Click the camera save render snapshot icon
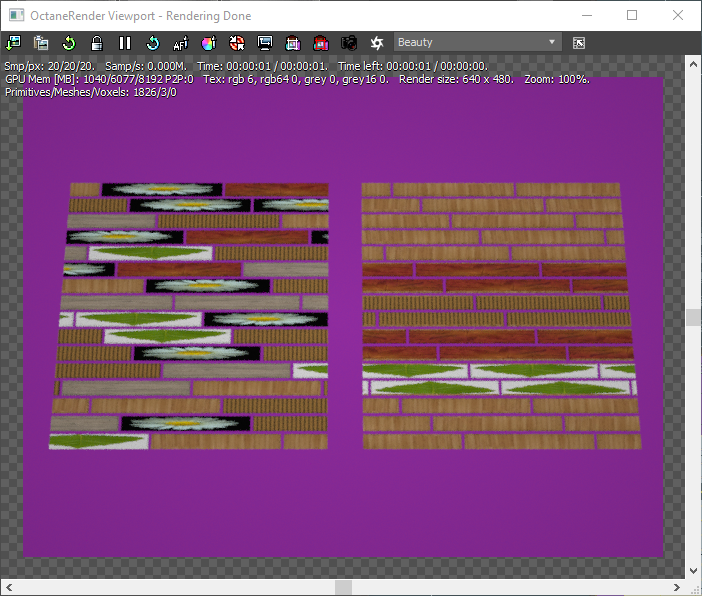This screenshot has width=702, height=596. 349,43
